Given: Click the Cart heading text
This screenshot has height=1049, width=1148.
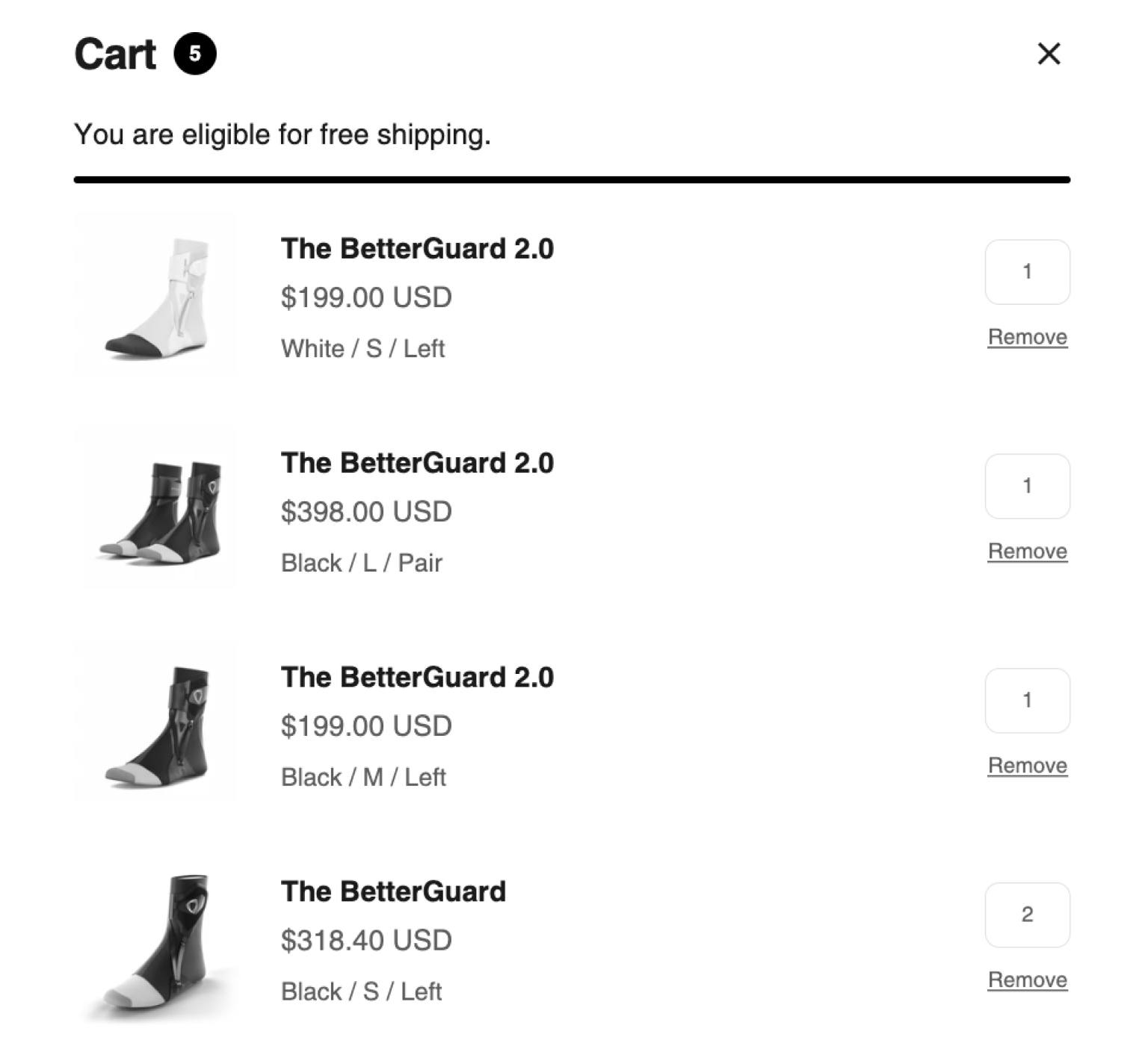Looking at the screenshot, I should (115, 55).
